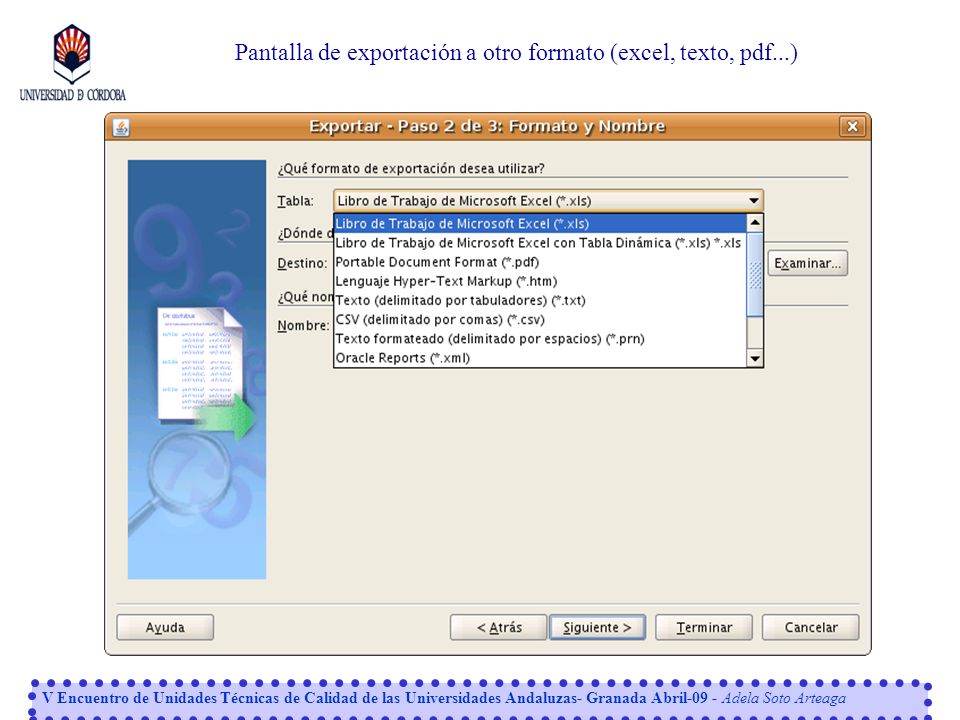Click the list scrollbar down arrow

755,359
